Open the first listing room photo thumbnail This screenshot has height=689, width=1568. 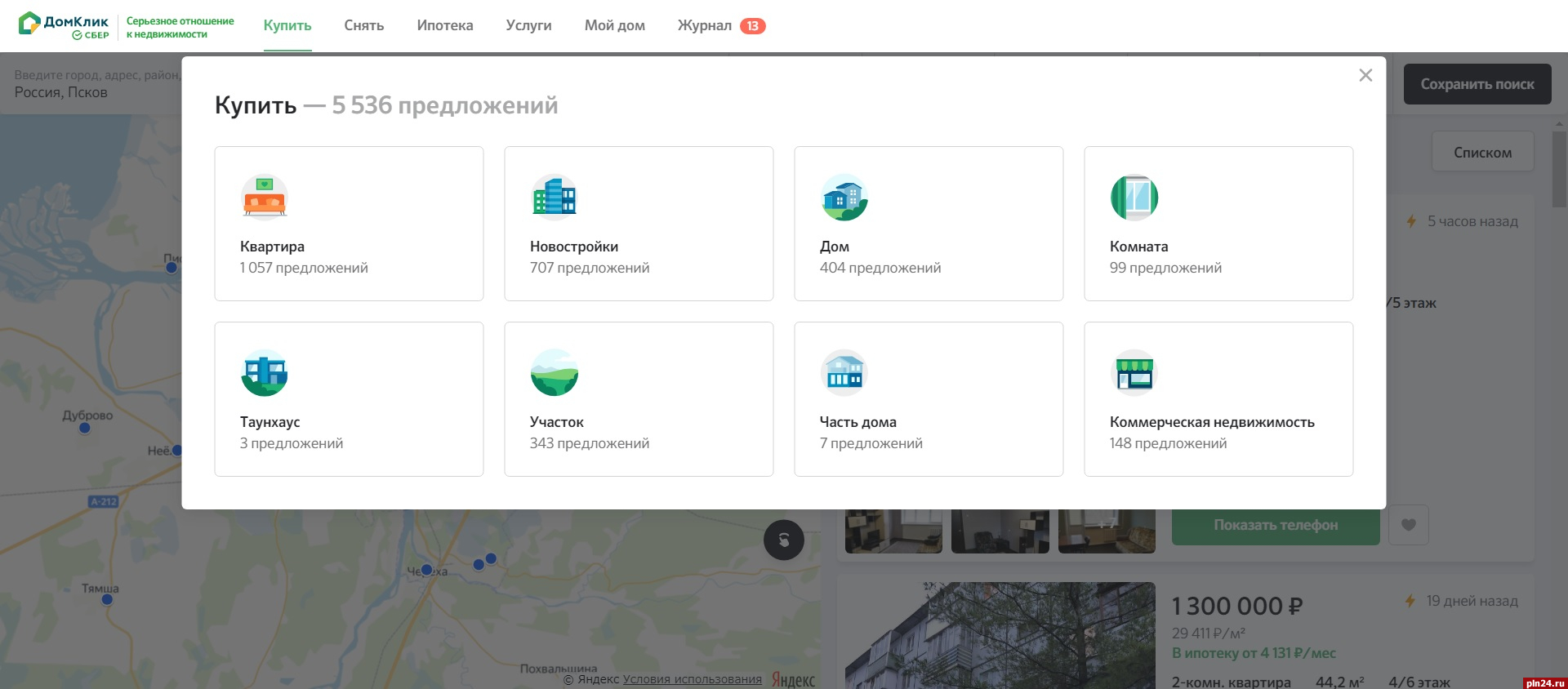pos(893,531)
